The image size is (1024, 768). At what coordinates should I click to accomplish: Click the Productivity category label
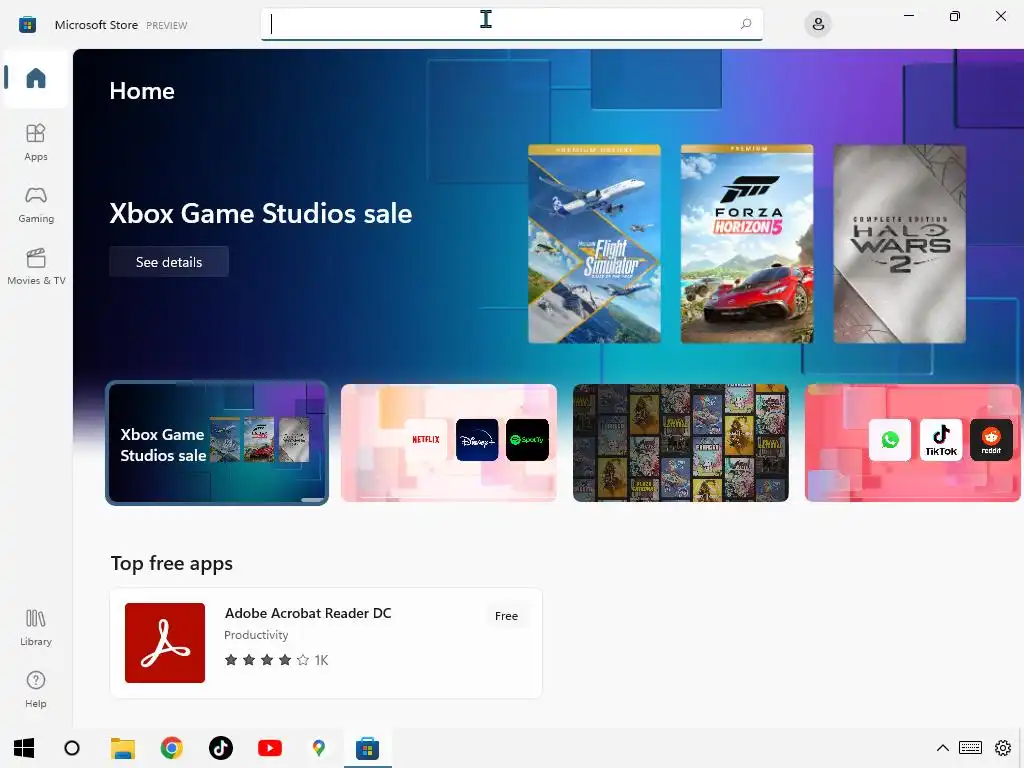tap(256, 635)
